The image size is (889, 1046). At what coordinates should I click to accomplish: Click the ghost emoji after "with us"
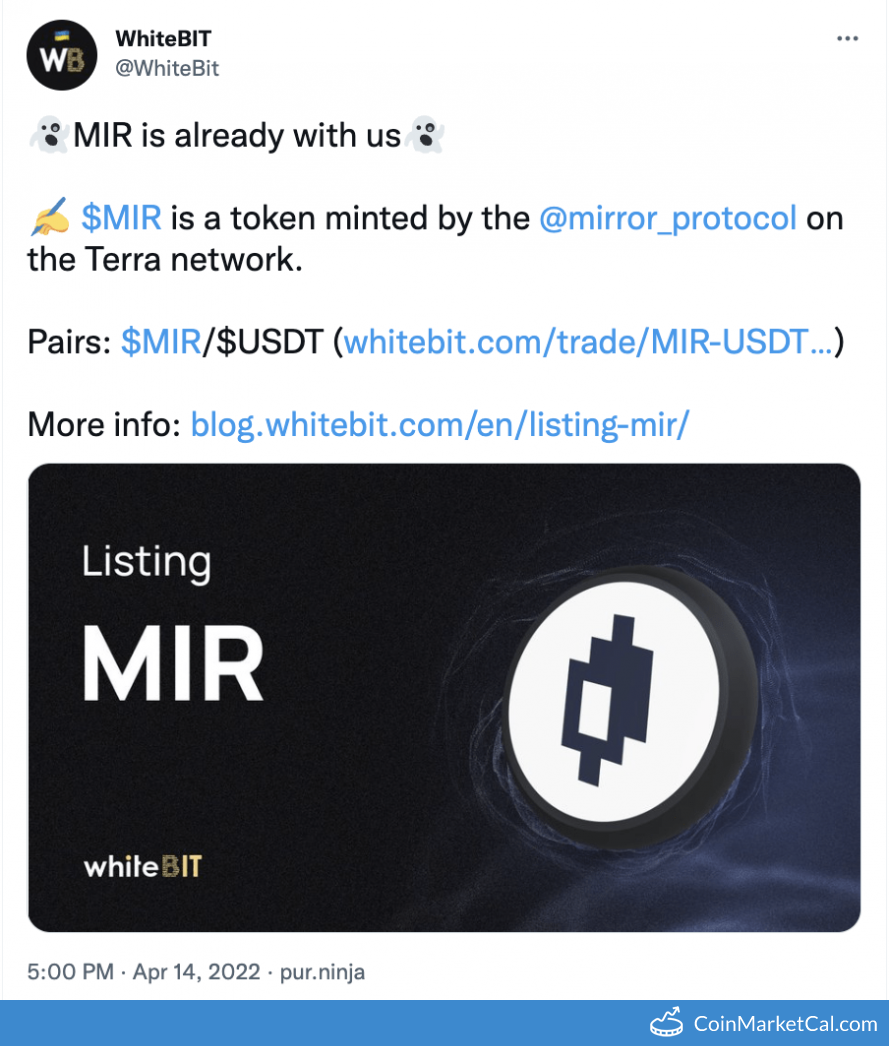pyautogui.click(x=424, y=135)
